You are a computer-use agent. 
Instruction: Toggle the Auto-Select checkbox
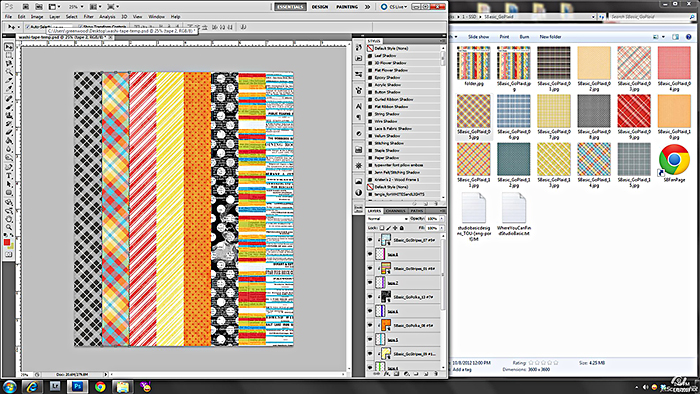(28, 27)
